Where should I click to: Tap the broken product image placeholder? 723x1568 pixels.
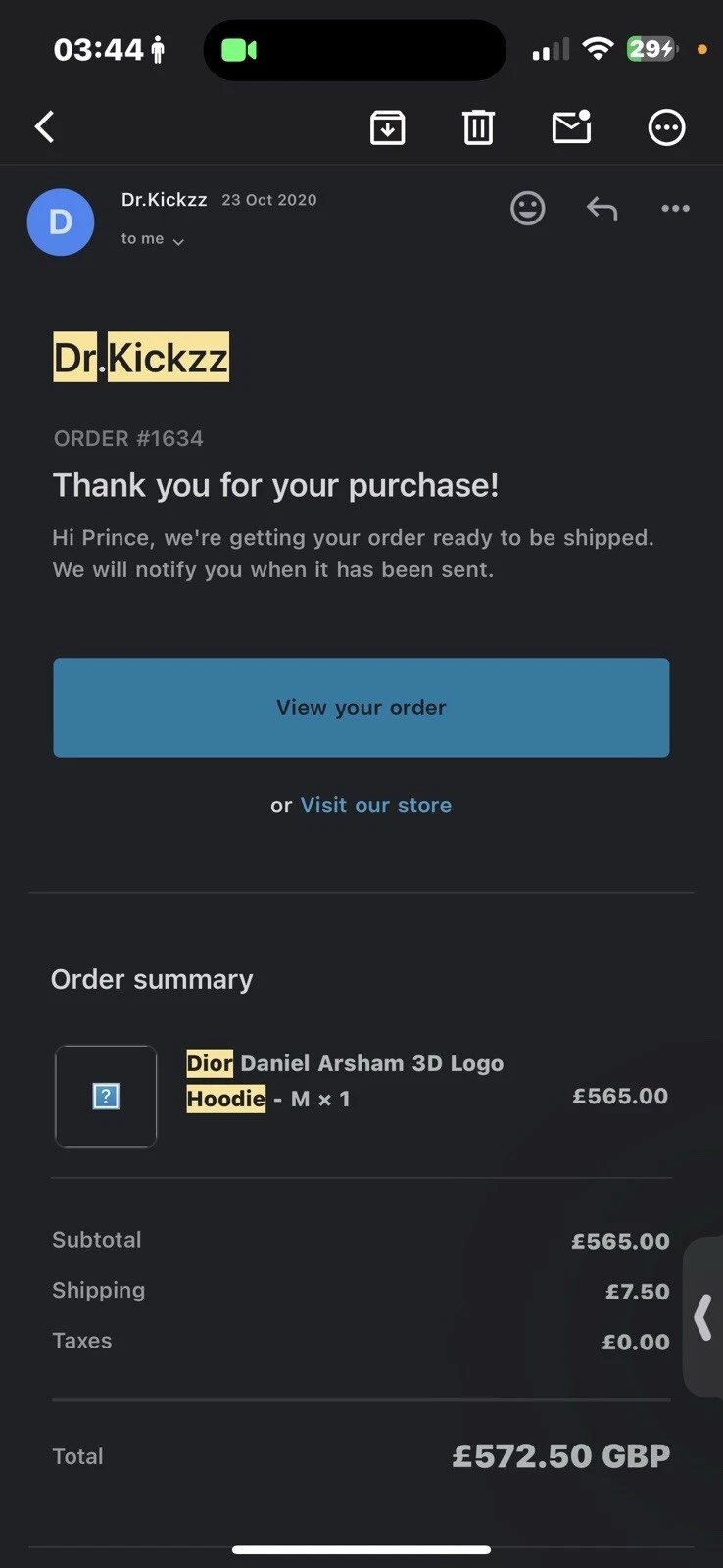pos(106,1096)
